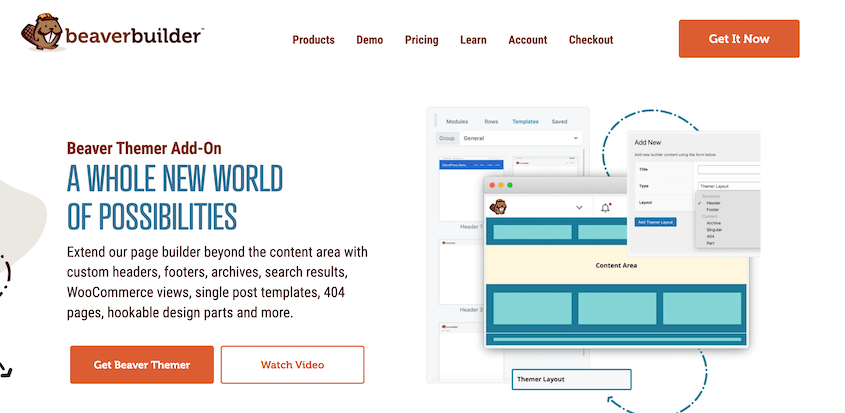845x413 pixels.
Task: Click the Add New panel heading
Action: (648, 143)
